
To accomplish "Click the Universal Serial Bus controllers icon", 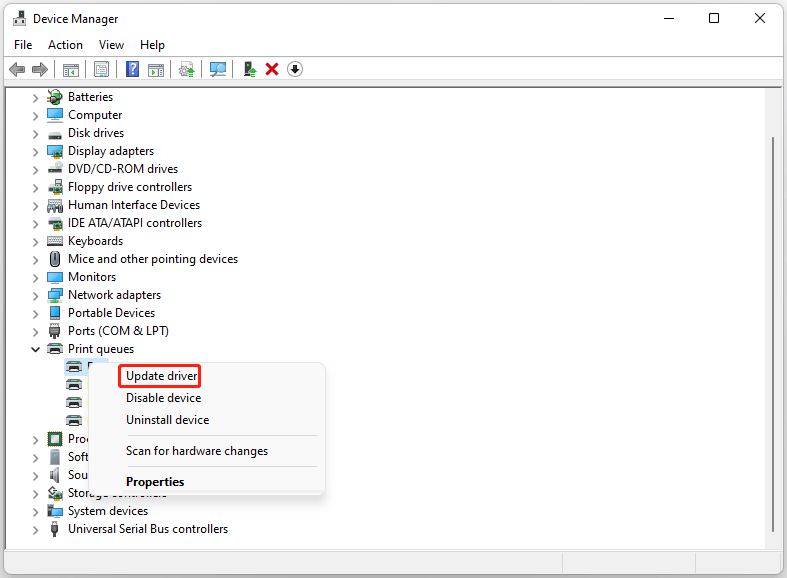I will 55,529.
